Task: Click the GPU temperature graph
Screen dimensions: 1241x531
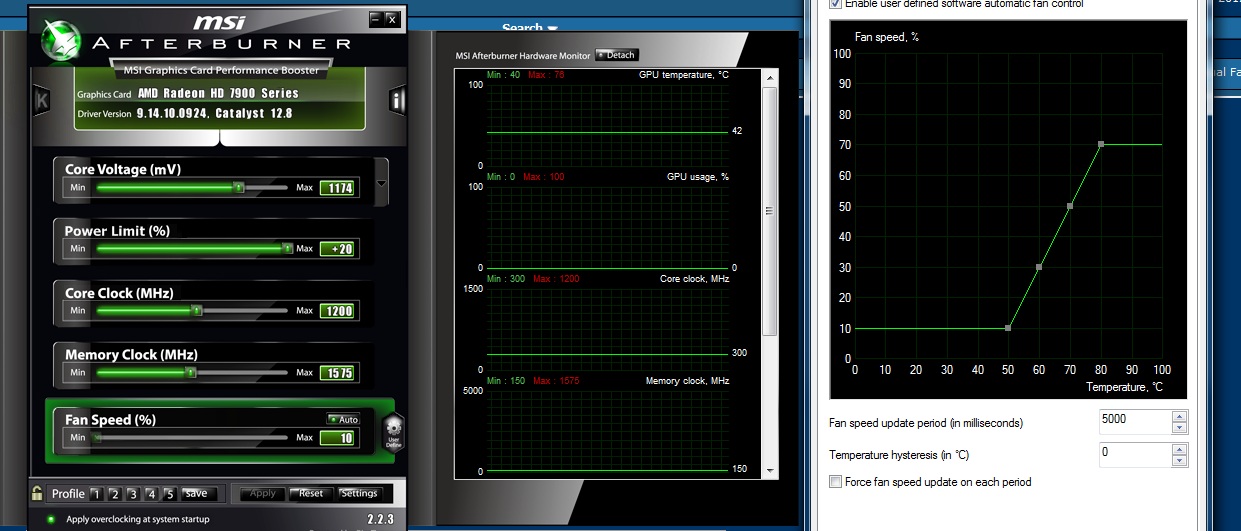Action: [x=607, y=126]
